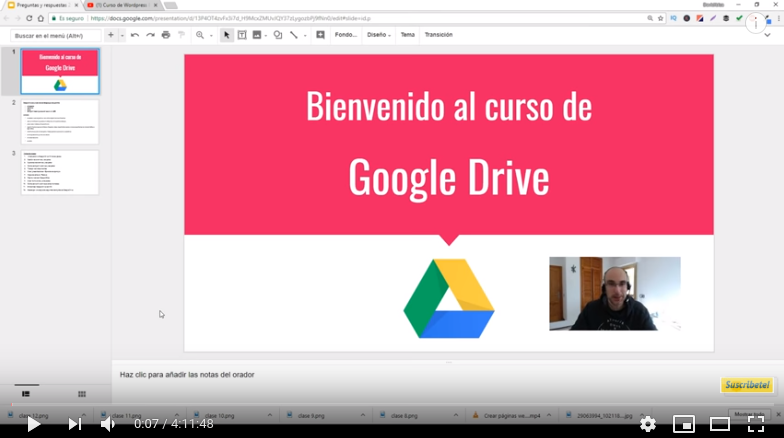Mute the video volume
Image resolution: width=784 pixels, height=438 pixels.
click(108, 424)
